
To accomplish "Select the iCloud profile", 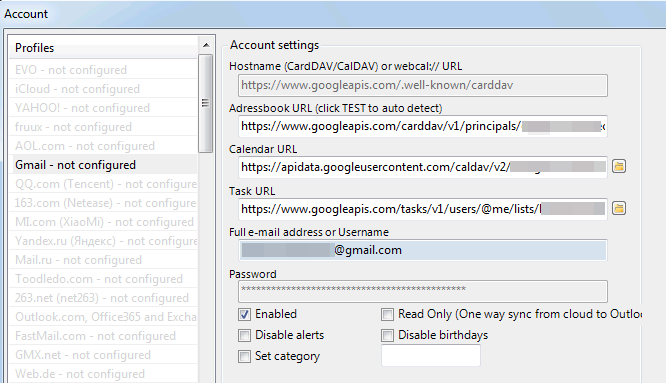I will (x=103, y=88).
